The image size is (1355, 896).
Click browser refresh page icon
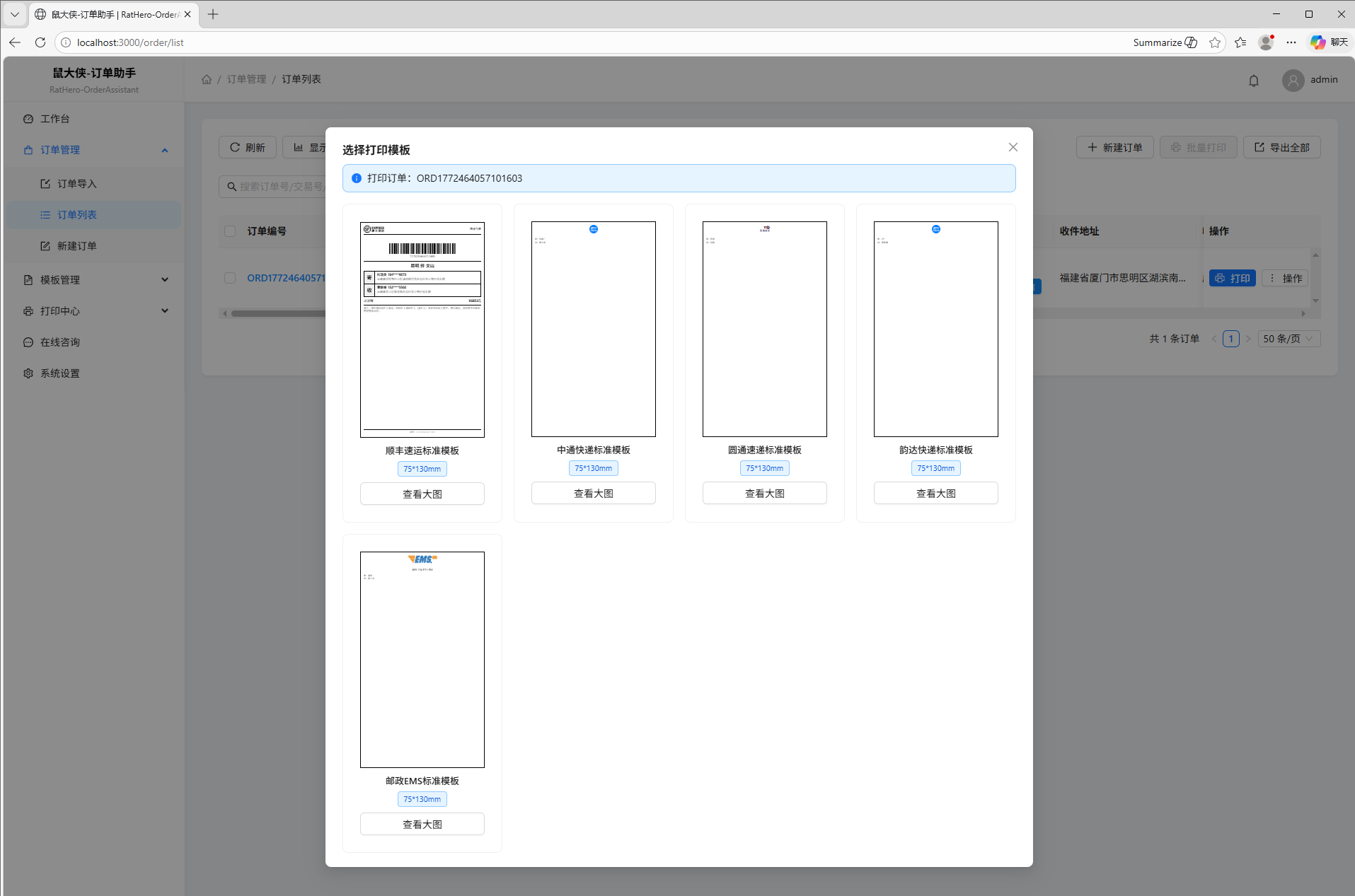40,42
